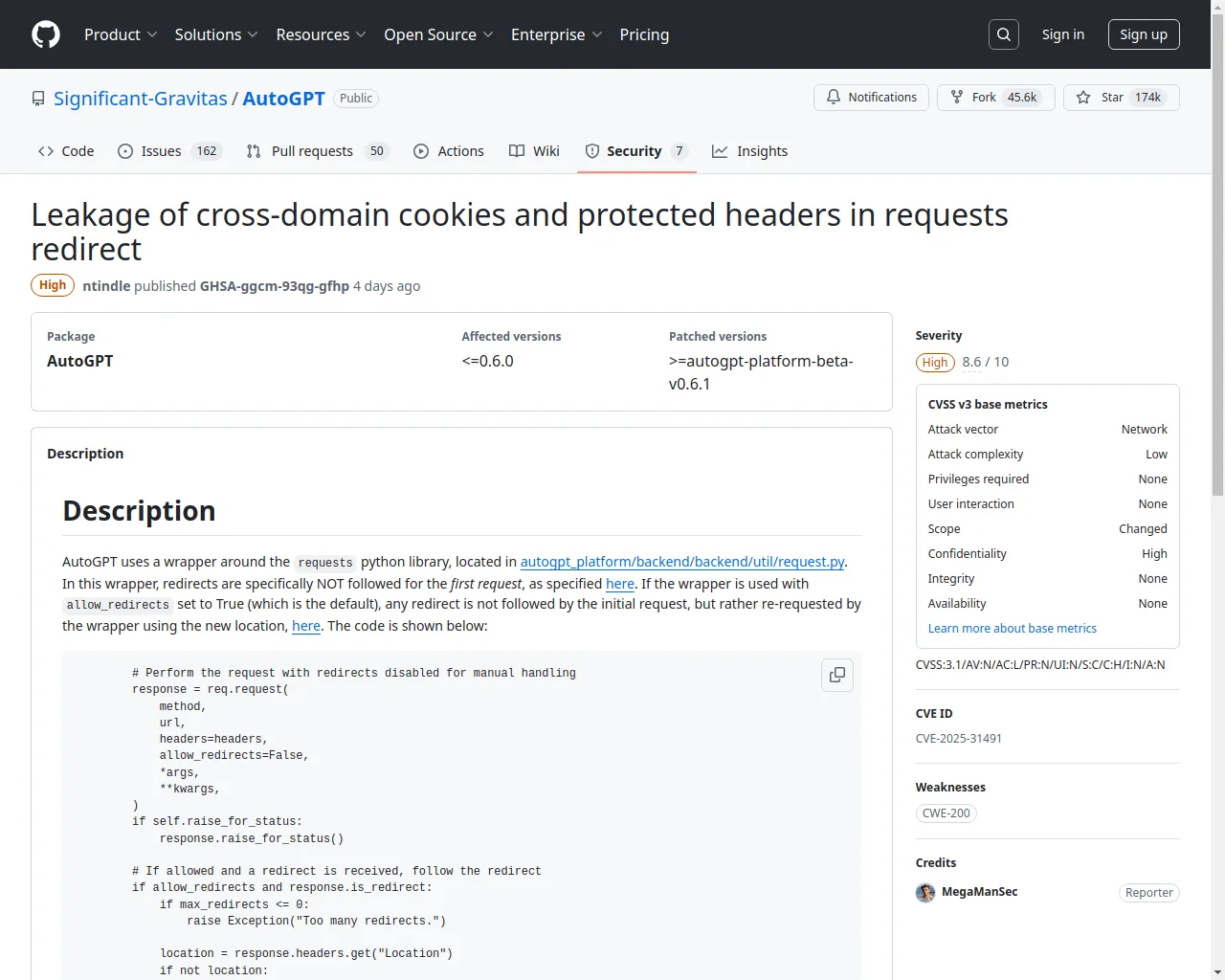This screenshot has height=980, width=1225.
Task: Click the repository book icon beside Significant-Gravitas
Action: coord(38,99)
